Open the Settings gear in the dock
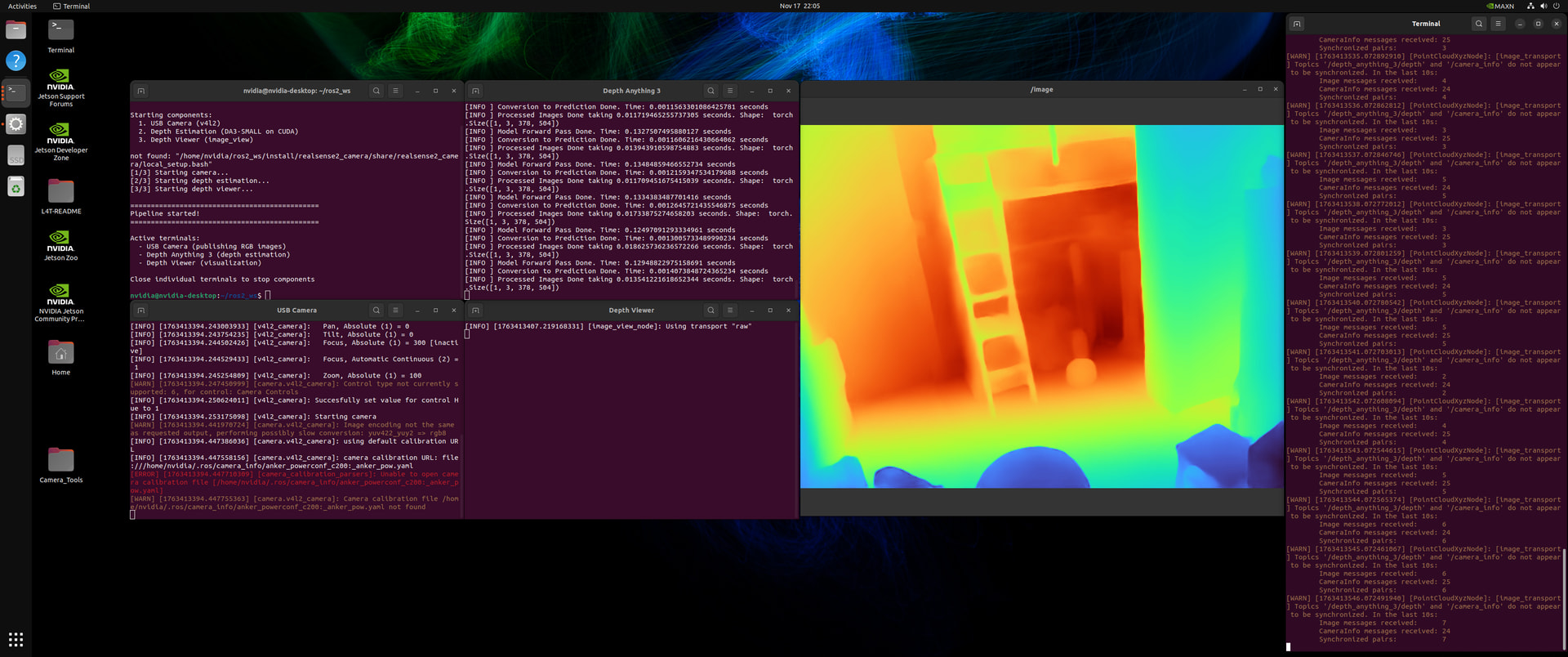The width and height of the screenshot is (1568, 657). (16, 124)
